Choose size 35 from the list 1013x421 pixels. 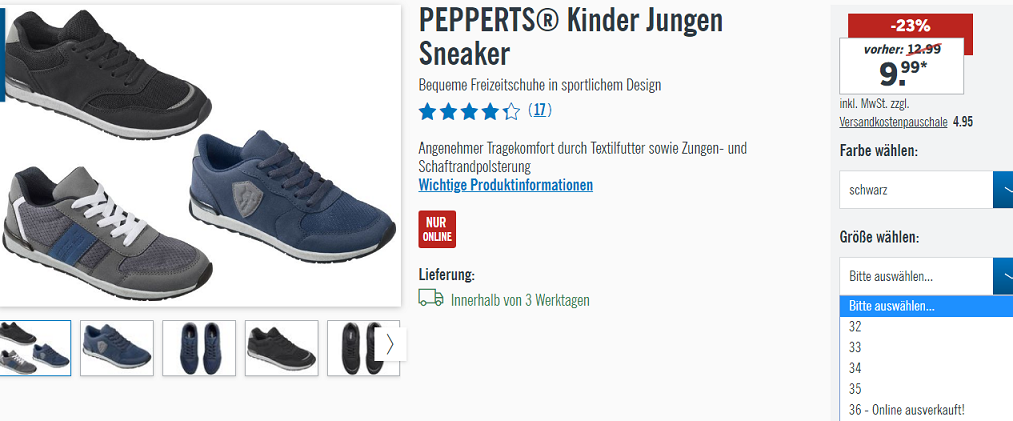point(926,389)
